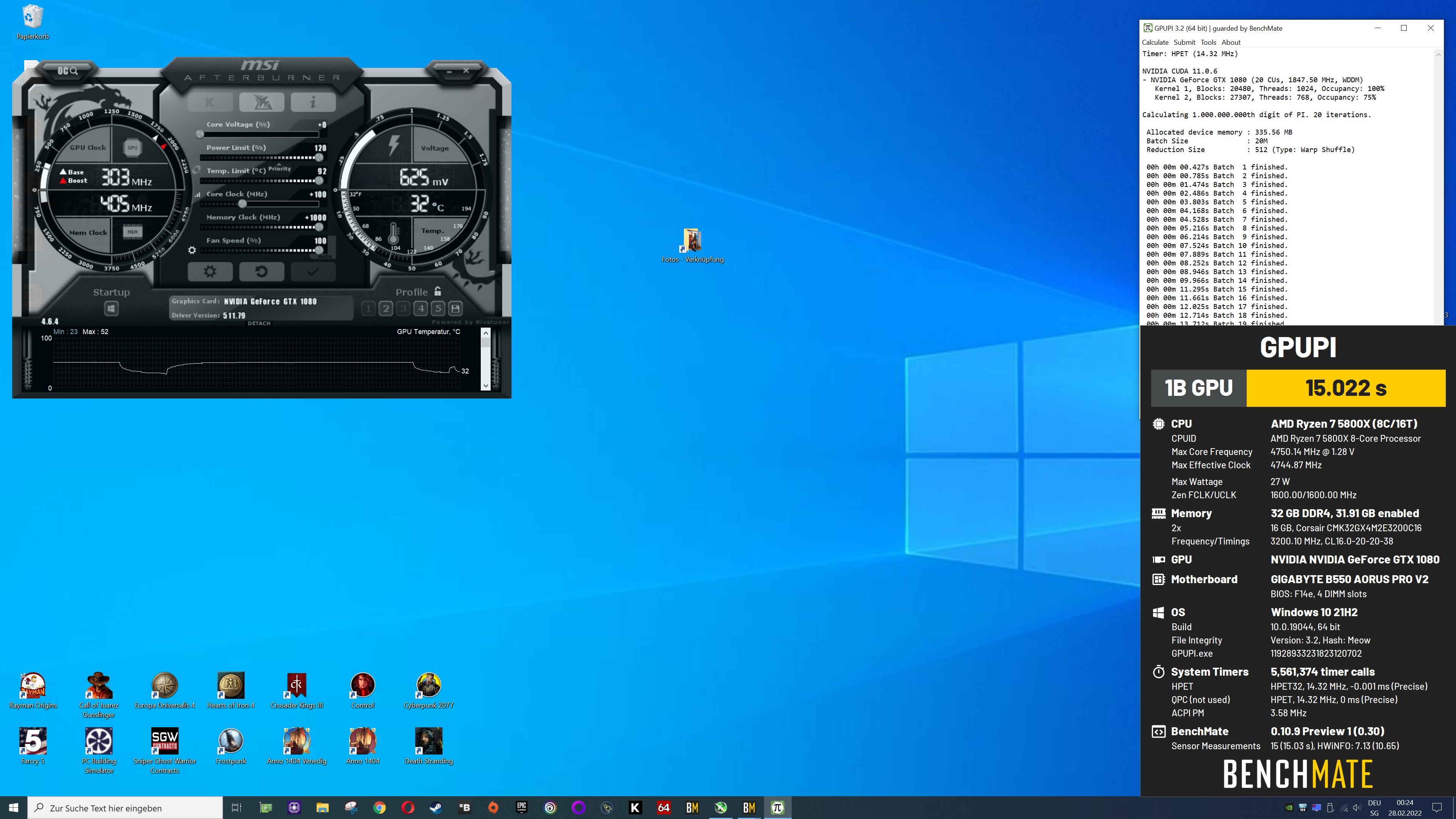1456x819 pixels.
Task: Reset Afterburner settings with the reset arrow button
Action: pos(262,271)
